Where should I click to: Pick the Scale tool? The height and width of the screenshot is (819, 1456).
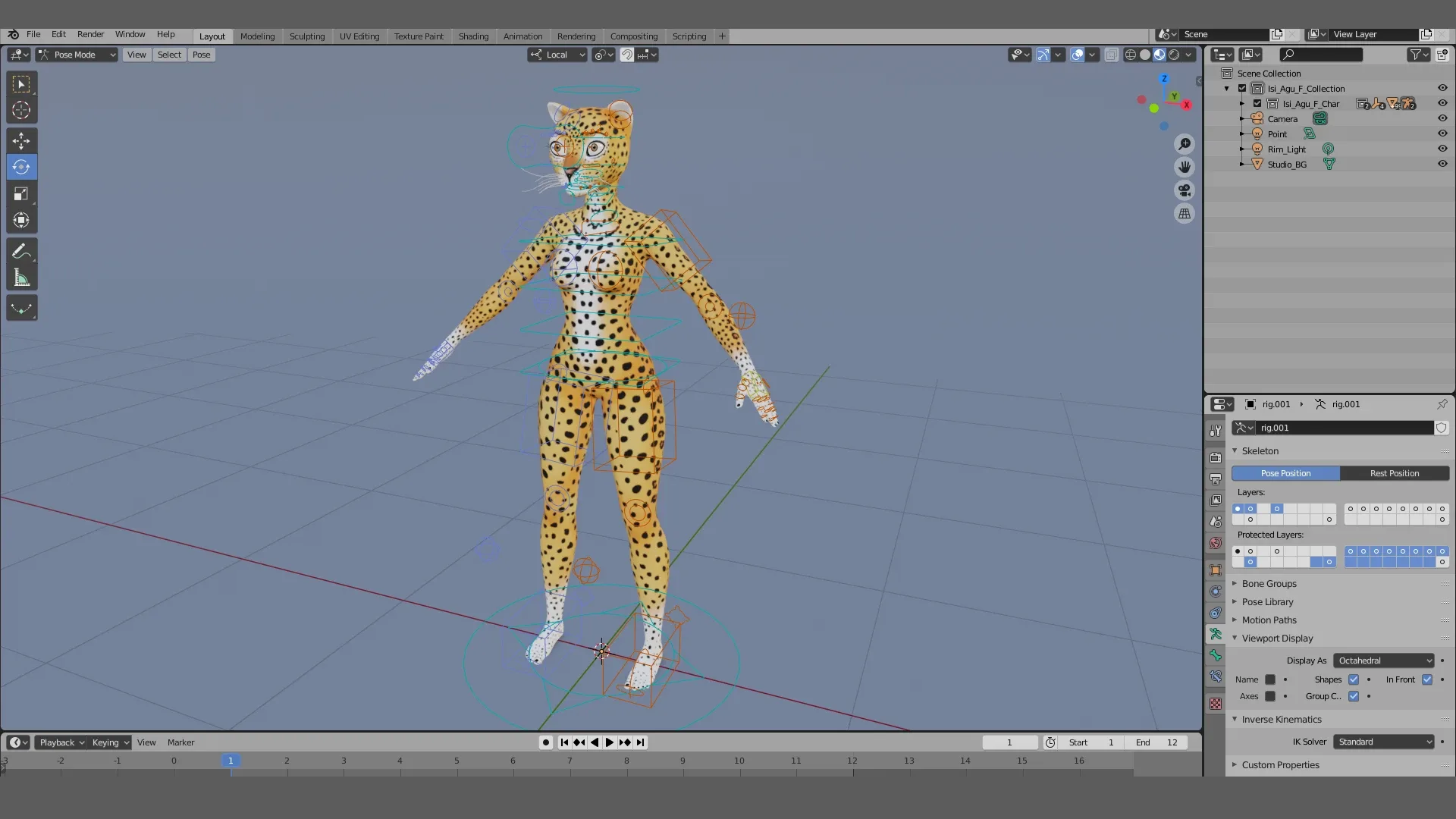pyautogui.click(x=21, y=193)
